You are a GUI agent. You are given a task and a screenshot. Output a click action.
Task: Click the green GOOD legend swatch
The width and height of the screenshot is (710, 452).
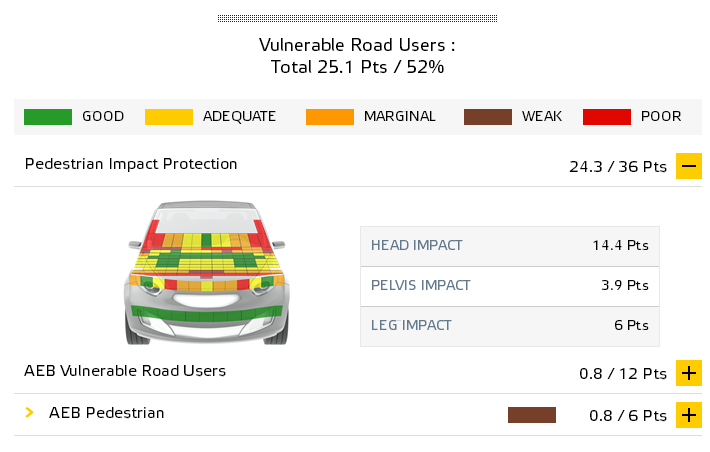(x=48, y=117)
